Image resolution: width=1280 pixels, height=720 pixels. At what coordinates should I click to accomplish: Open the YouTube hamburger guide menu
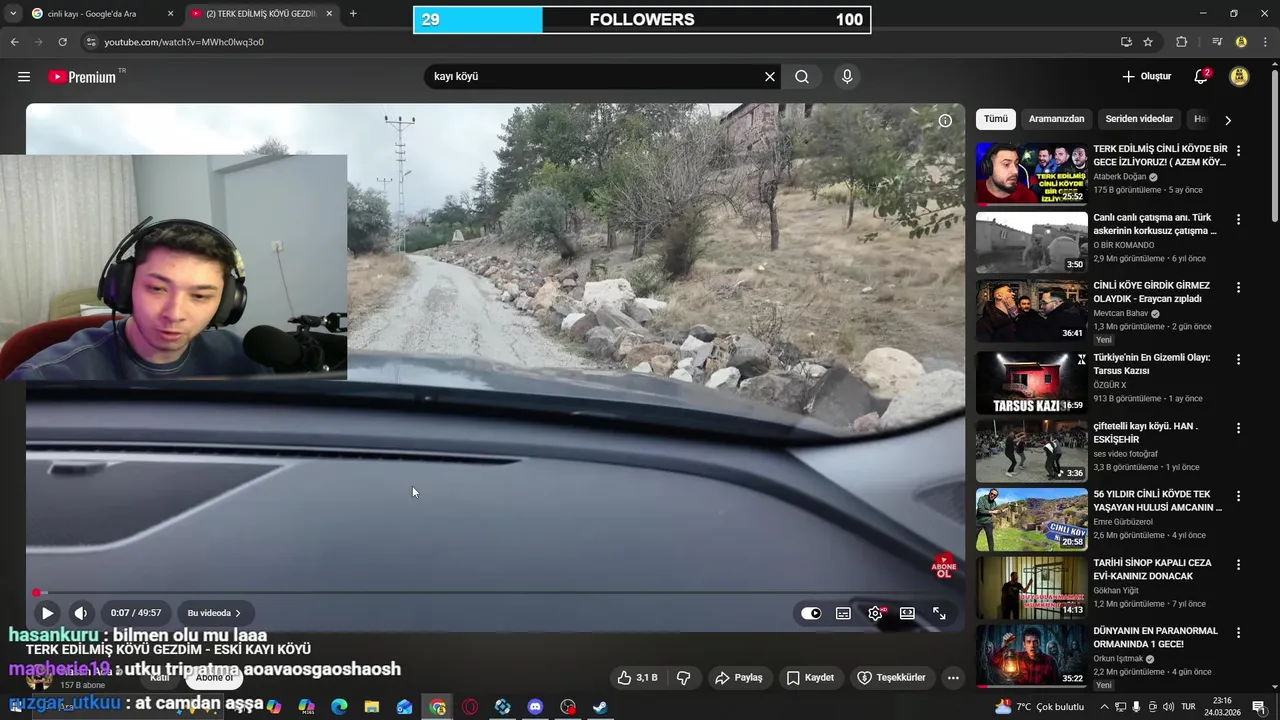pyautogui.click(x=24, y=77)
